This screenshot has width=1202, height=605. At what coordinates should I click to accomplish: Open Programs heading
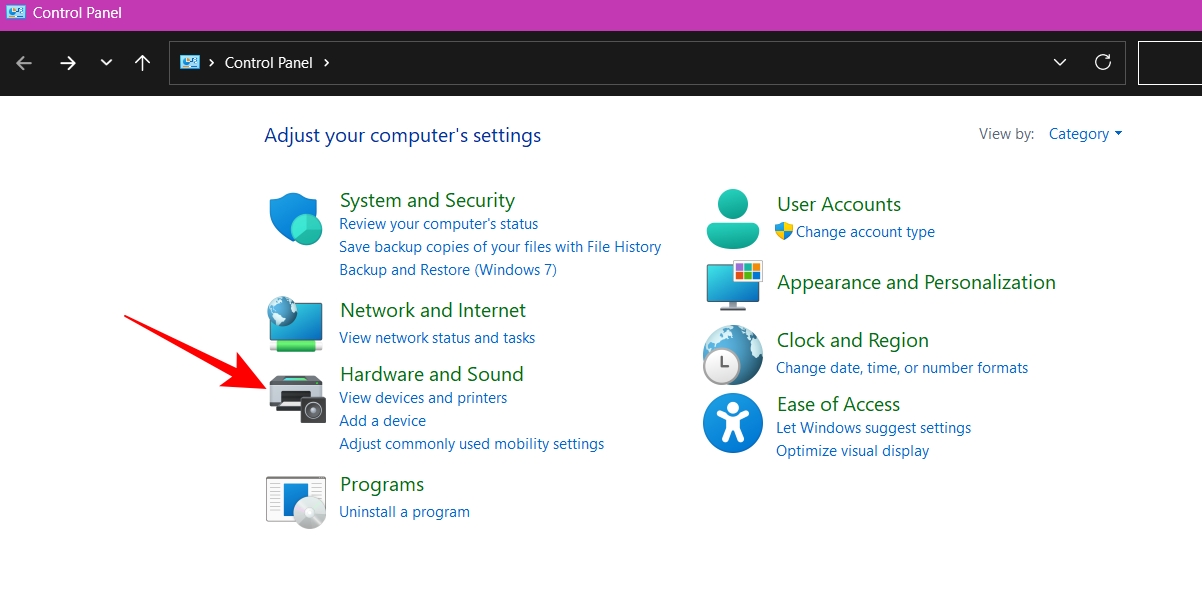382,485
